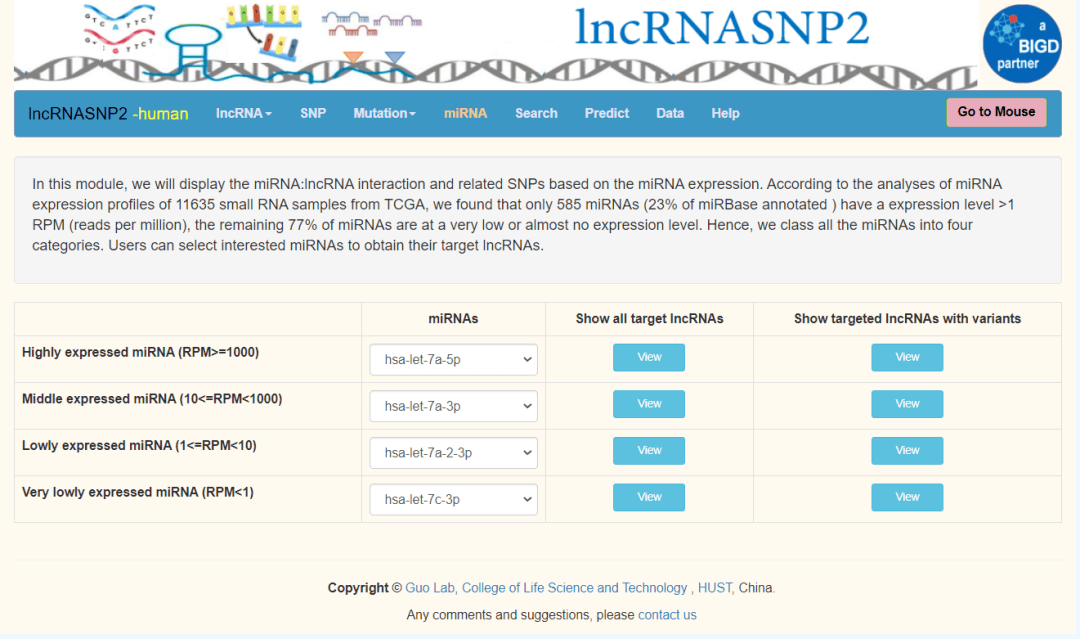Open the hsa-let-7a-5p miRNA dropdown
The width and height of the screenshot is (1080, 639).
click(453, 360)
